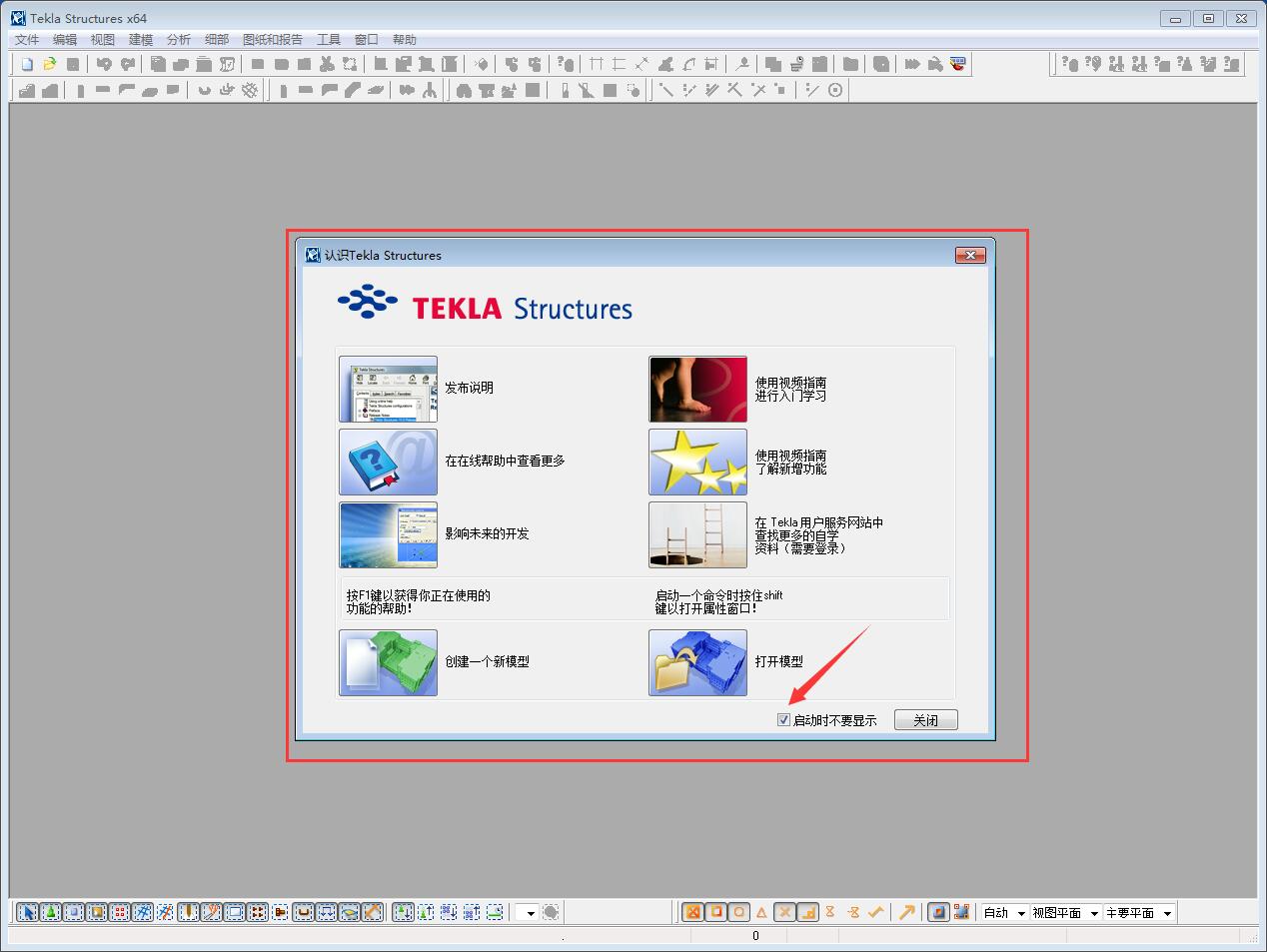
Task: Select the curved beam tool
Action: (352, 90)
